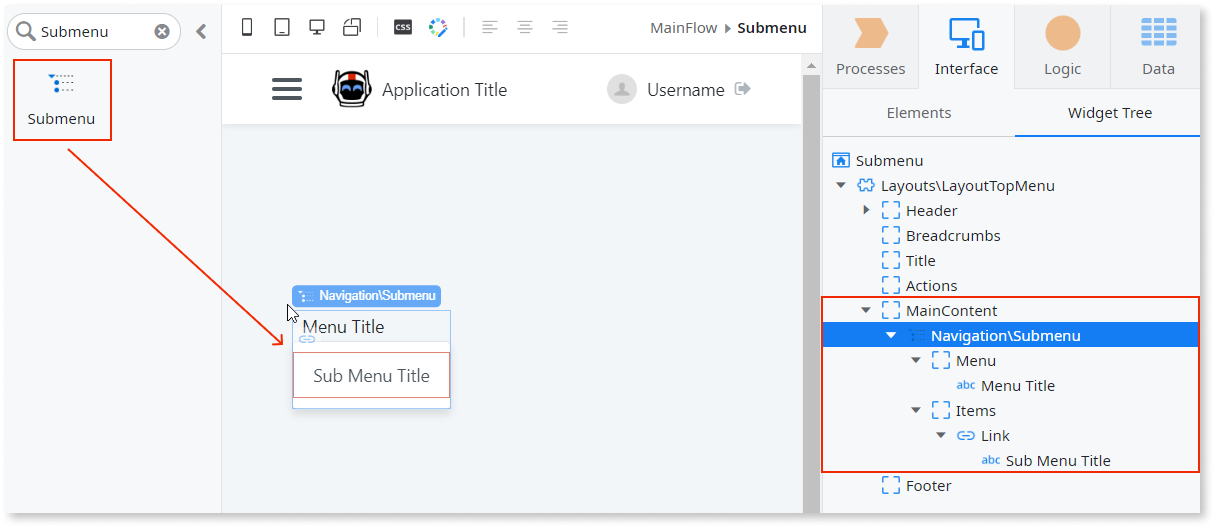1215x528 pixels.
Task: Select Menu Title in widget tree
Action: [x=1018, y=386]
